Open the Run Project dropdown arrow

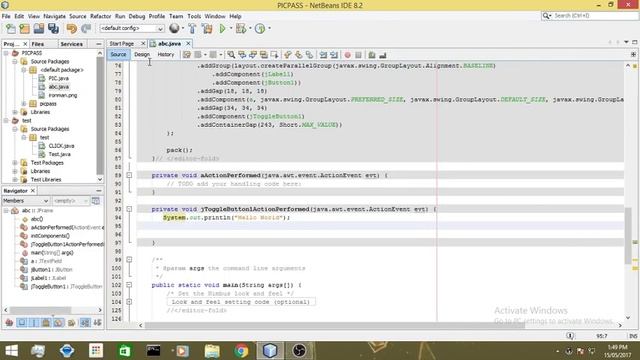(231, 28)
